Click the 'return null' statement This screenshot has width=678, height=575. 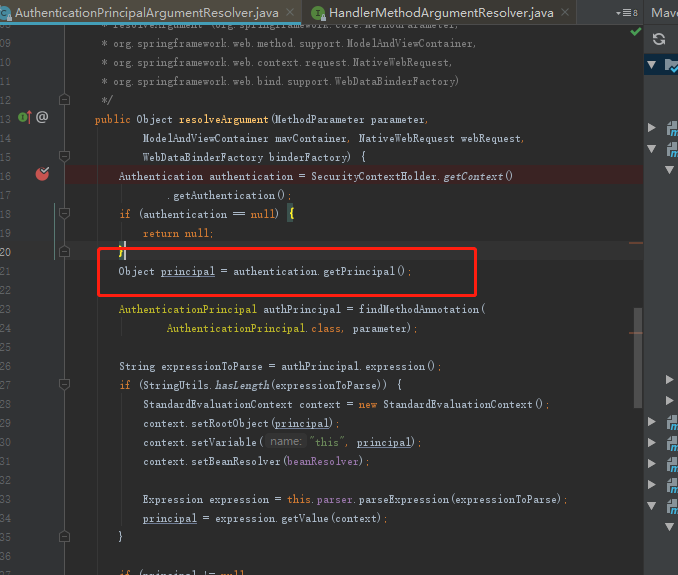click(178, 233)
